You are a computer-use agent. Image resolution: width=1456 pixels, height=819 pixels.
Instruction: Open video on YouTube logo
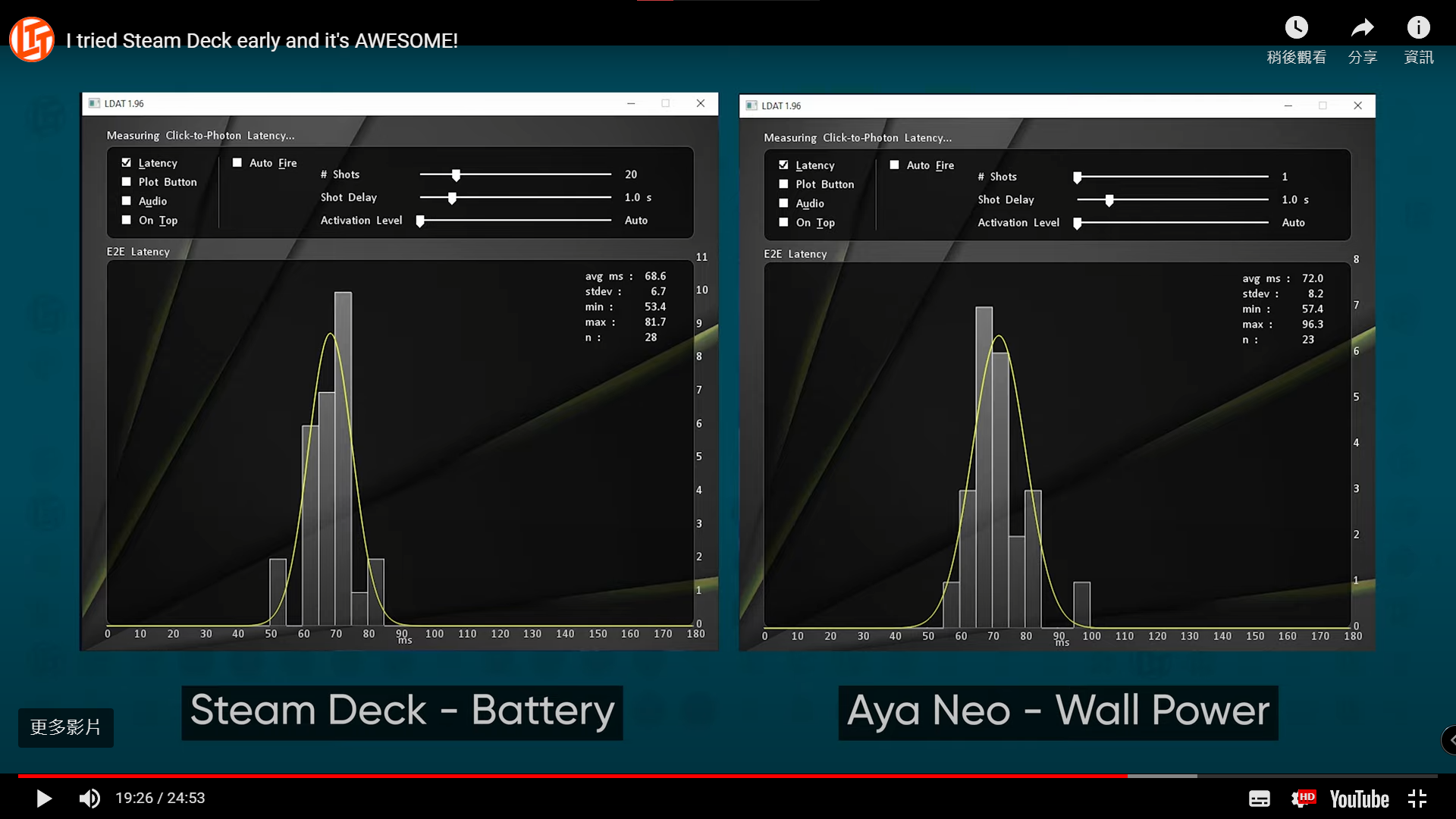click(x=1359, y=799)
